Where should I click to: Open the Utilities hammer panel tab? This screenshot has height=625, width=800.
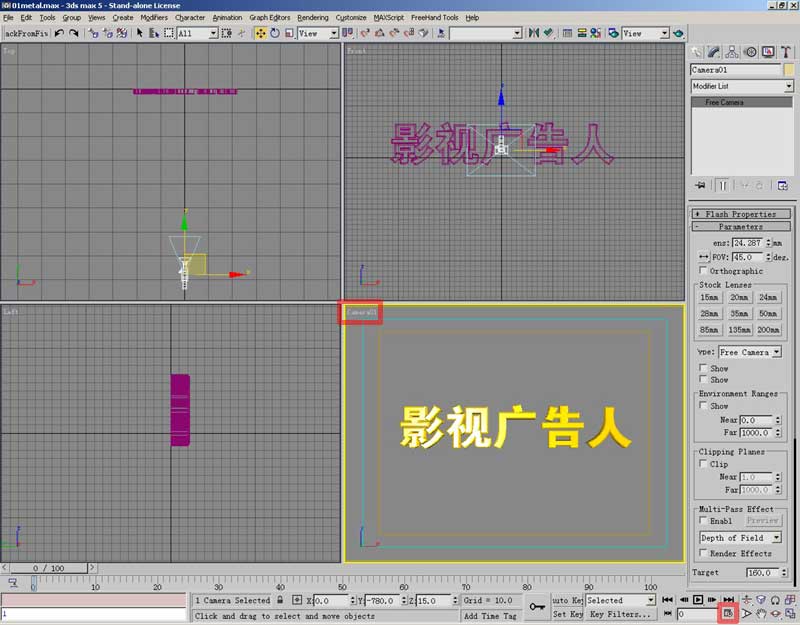[786, 52]
